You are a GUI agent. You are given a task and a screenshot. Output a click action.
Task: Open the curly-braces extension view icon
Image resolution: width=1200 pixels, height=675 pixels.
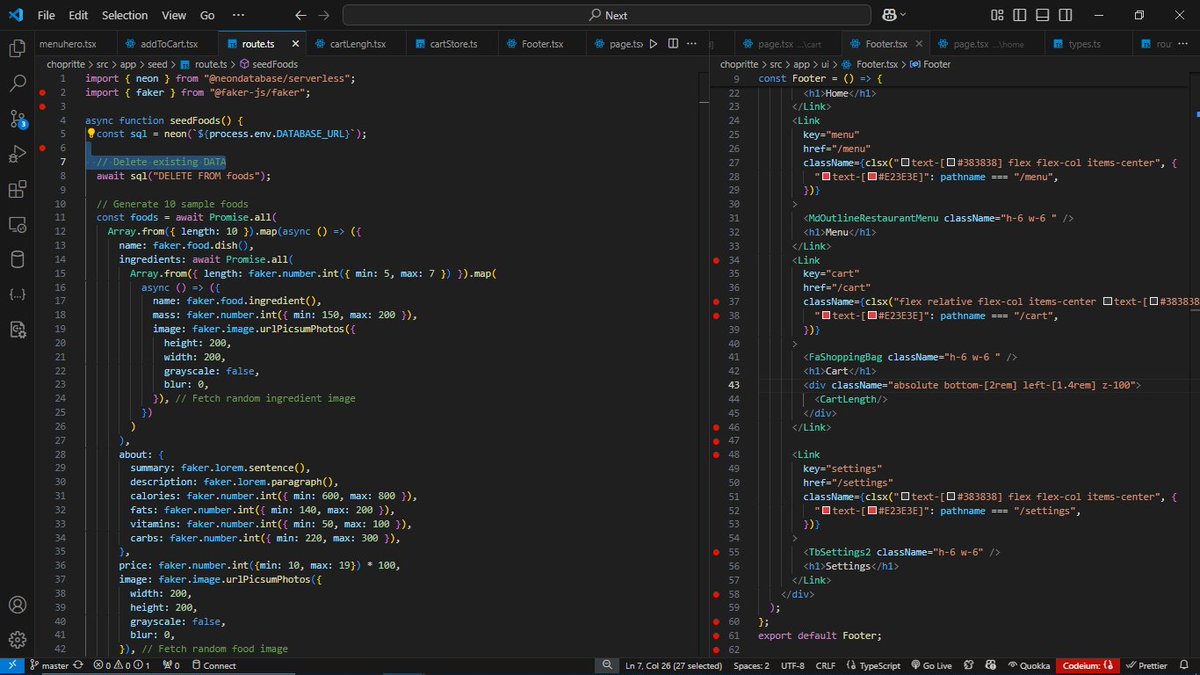click(16, 294)
